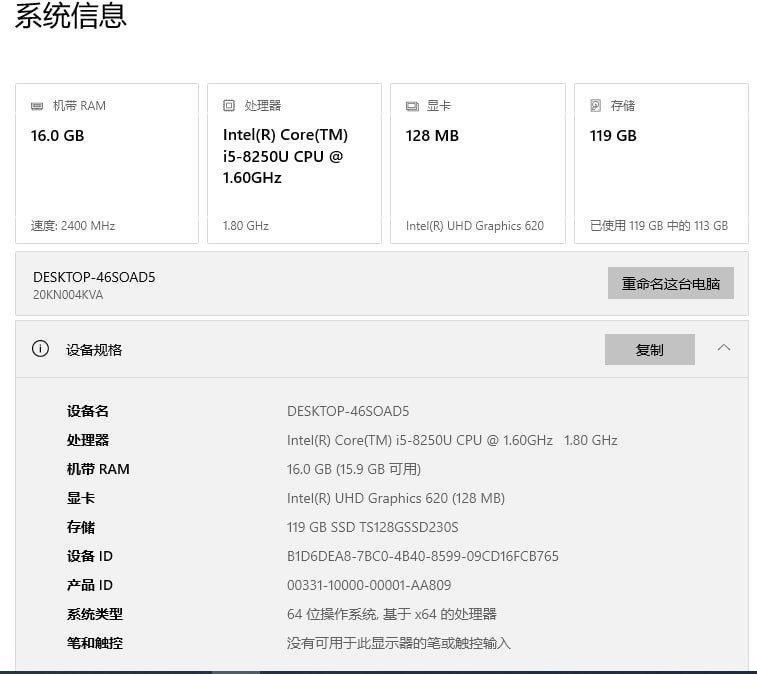
Task: Click the 处理器 label in specs list
Action: [x=88, y=440]
